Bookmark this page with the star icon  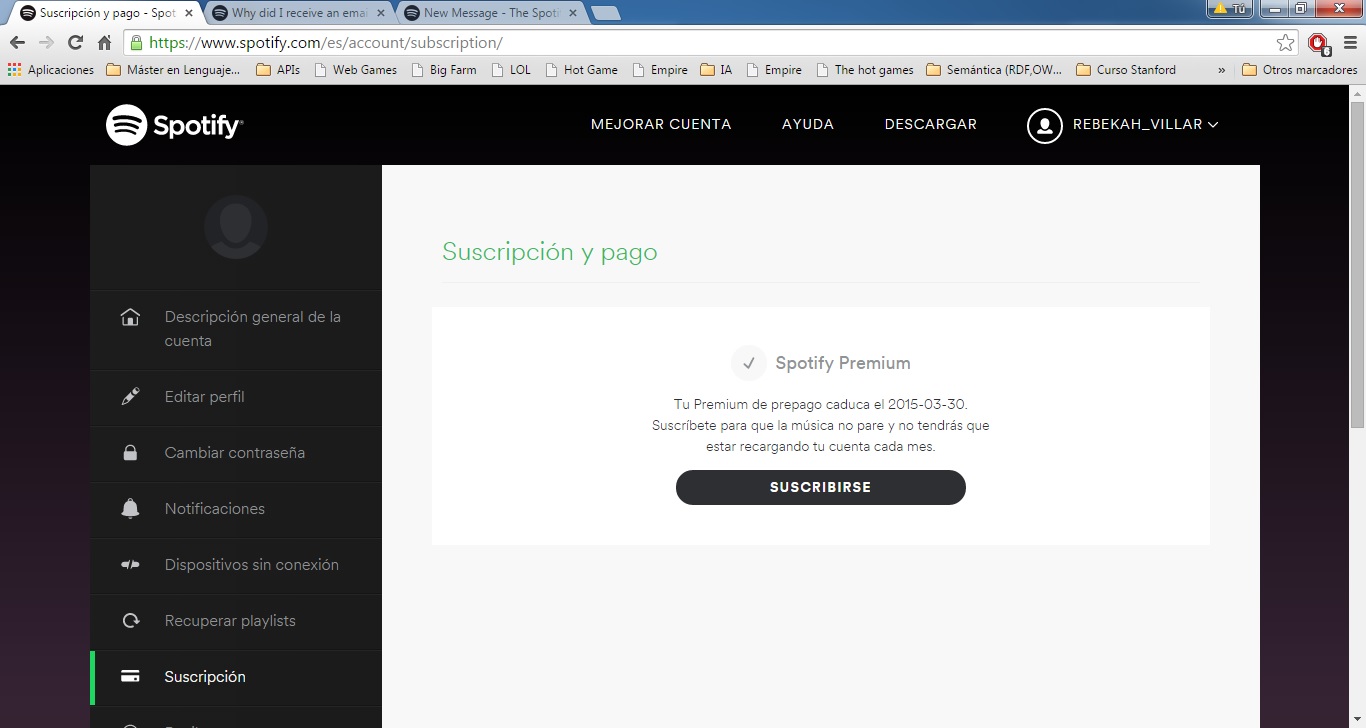(1285, 43)
